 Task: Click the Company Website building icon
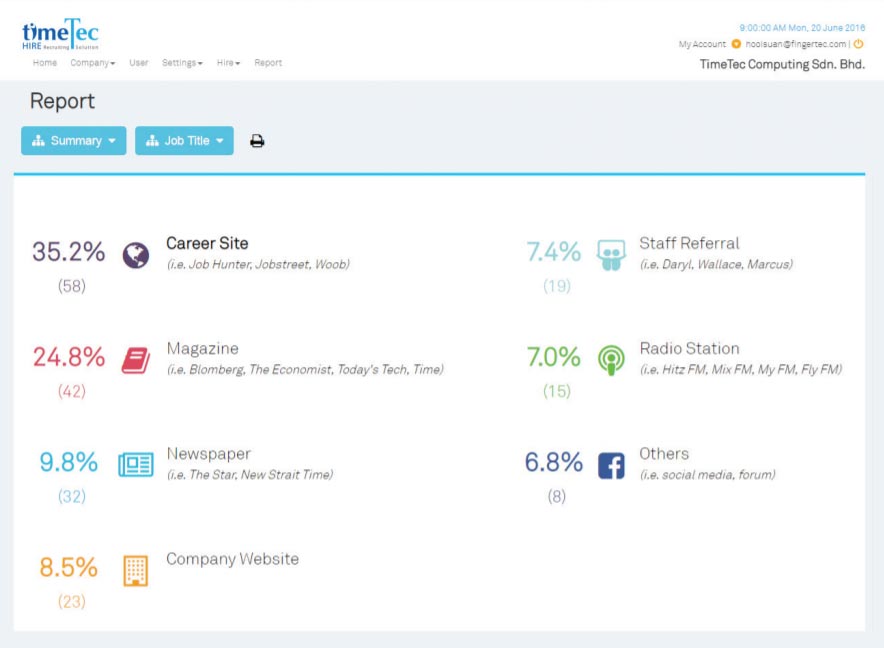point(136,571)
